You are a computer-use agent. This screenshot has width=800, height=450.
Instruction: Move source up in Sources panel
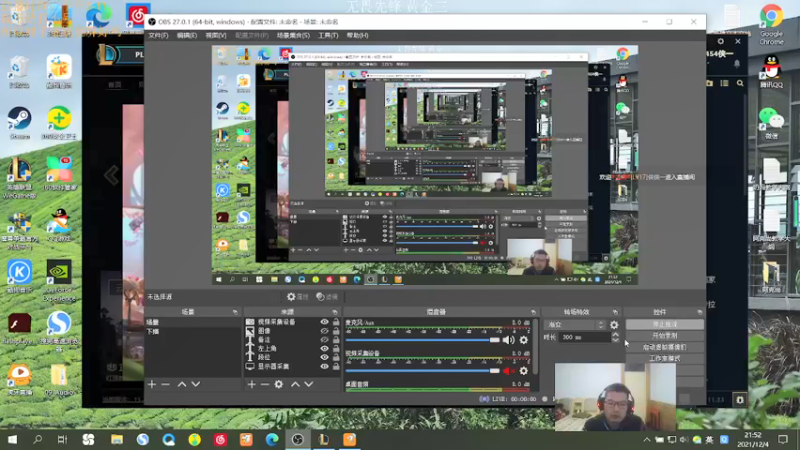[x=295, y=384]
